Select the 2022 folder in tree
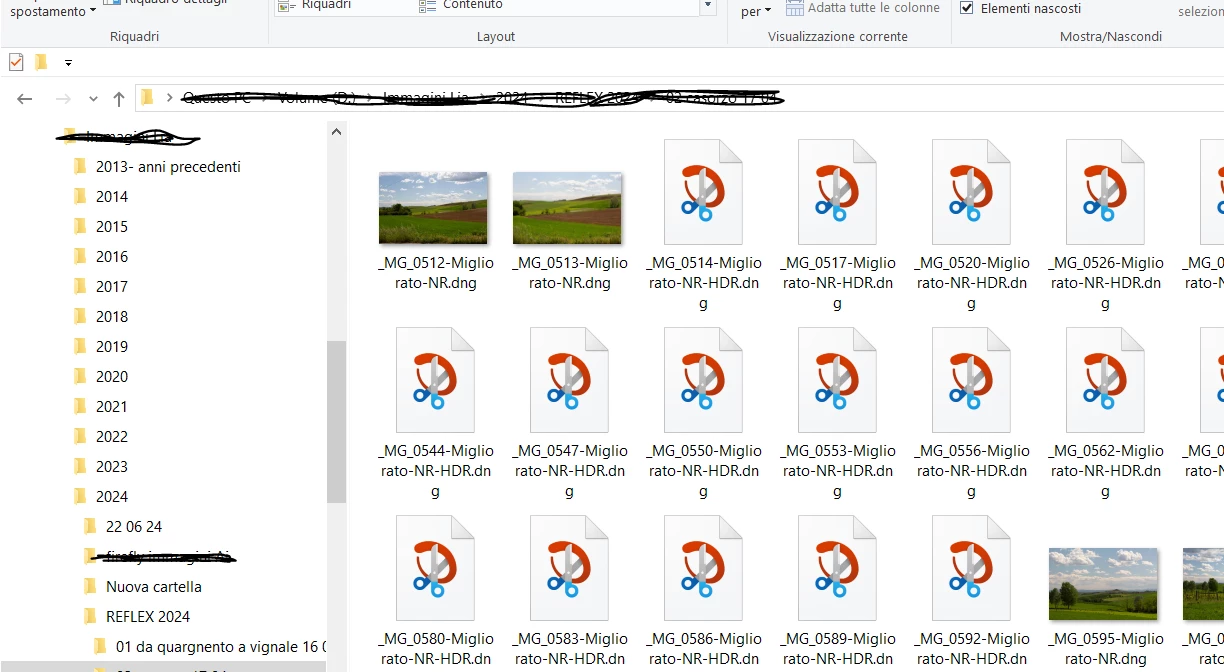The image size is (1224, 672). point(112,437)
